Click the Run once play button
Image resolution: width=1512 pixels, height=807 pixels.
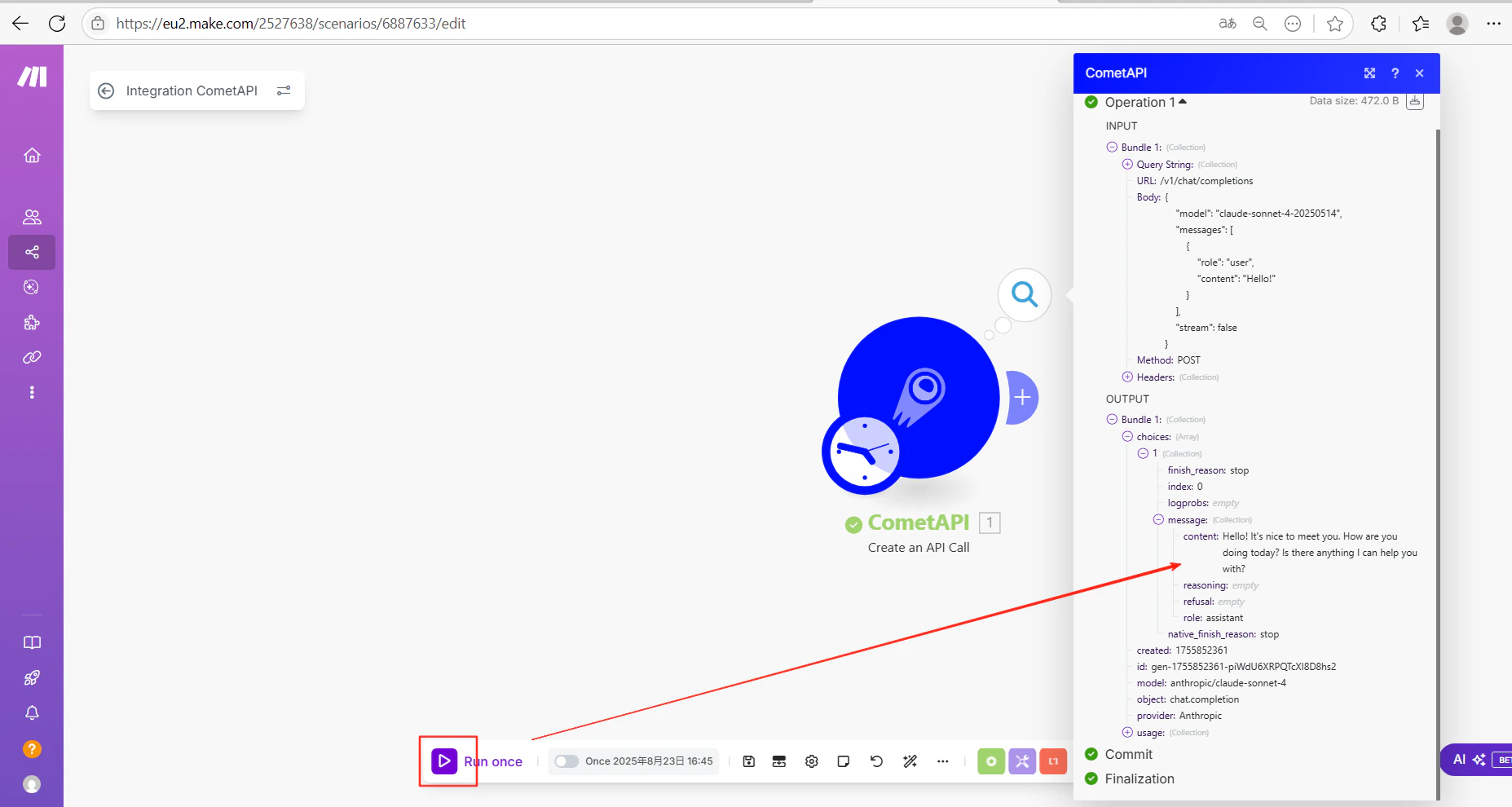pos(444,761)
